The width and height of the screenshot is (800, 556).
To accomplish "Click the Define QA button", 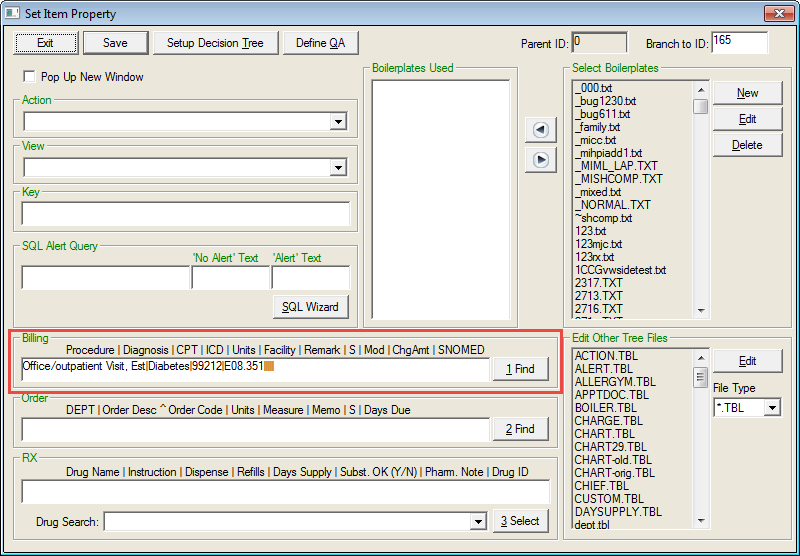I will 320,43.
